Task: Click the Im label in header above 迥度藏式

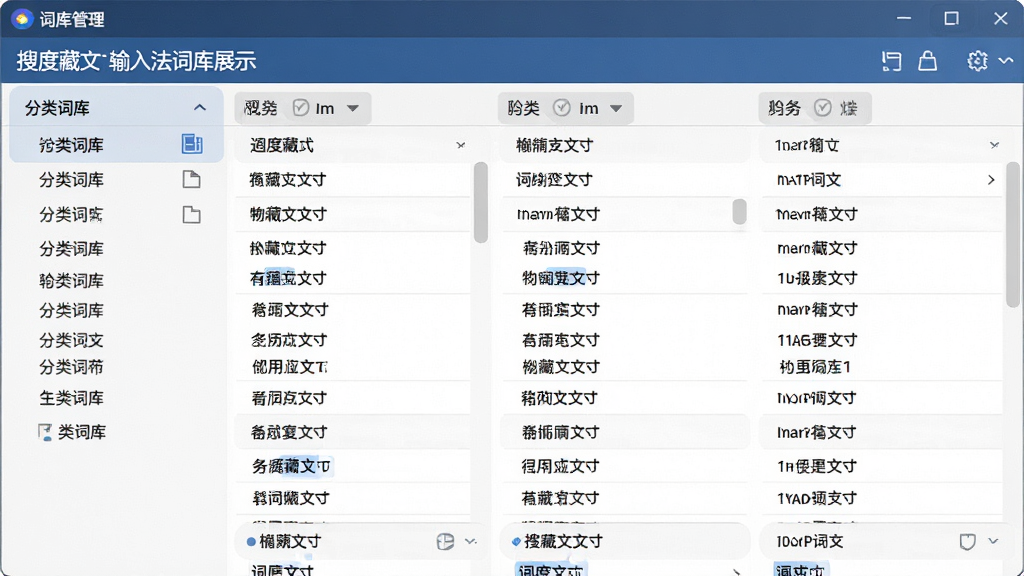Action: click(325, 108)
